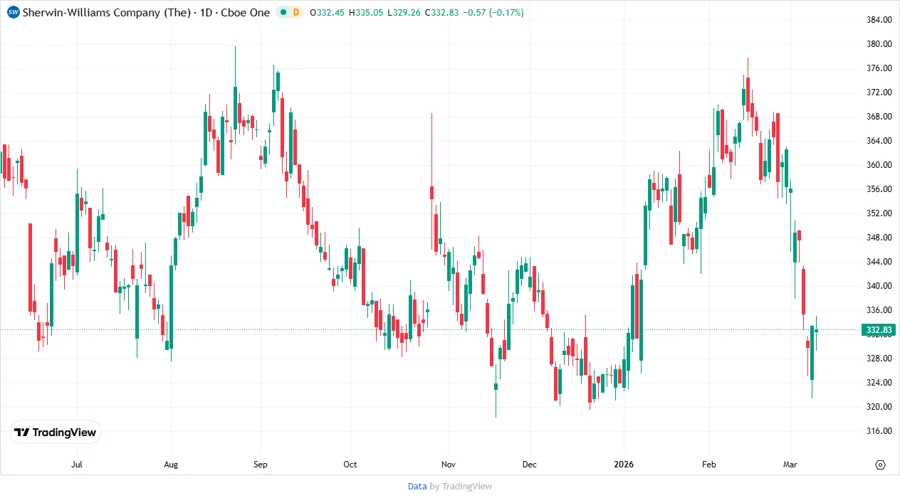The image size is (900, 498).
Task: Click the current price tag 332.83
Action: (x=879, y=330)
